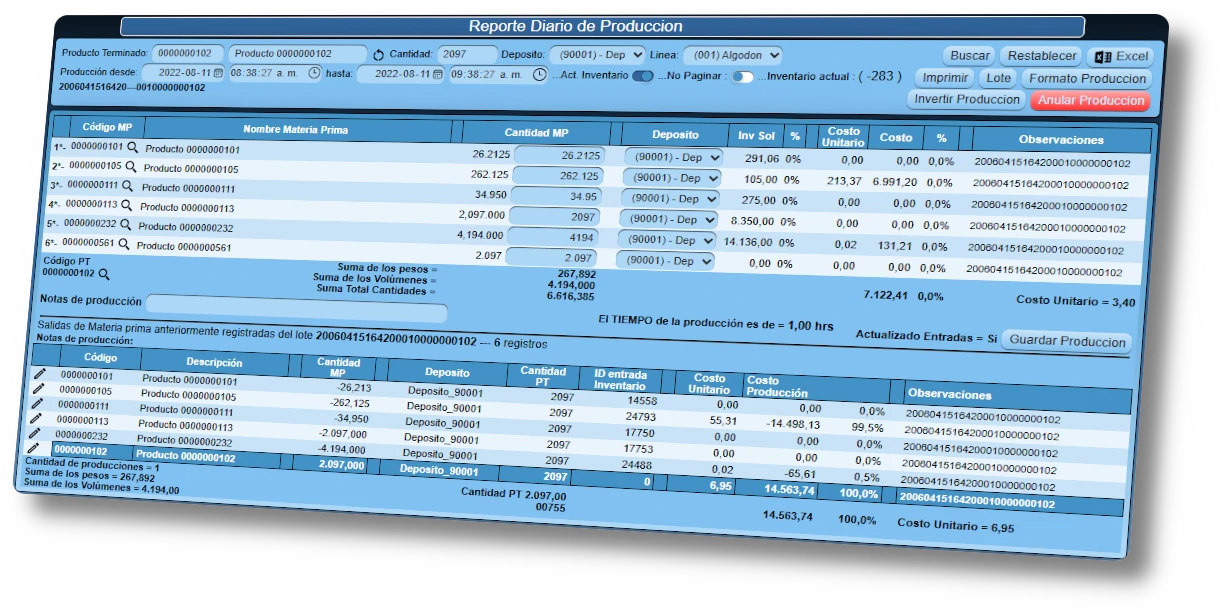Viewport: 1222px width, 614px height.
Task: Open the clock picker for start time
Action: coord(314,73)
